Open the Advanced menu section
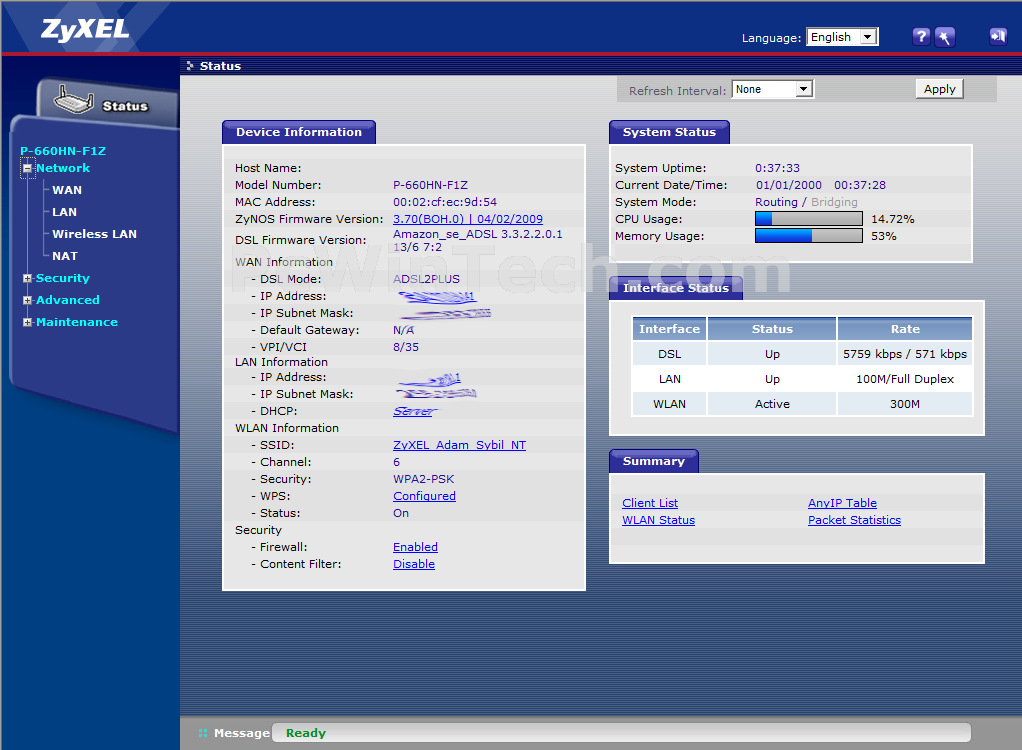The width and height of the screenshot is (1022, 750). [68, 300]
